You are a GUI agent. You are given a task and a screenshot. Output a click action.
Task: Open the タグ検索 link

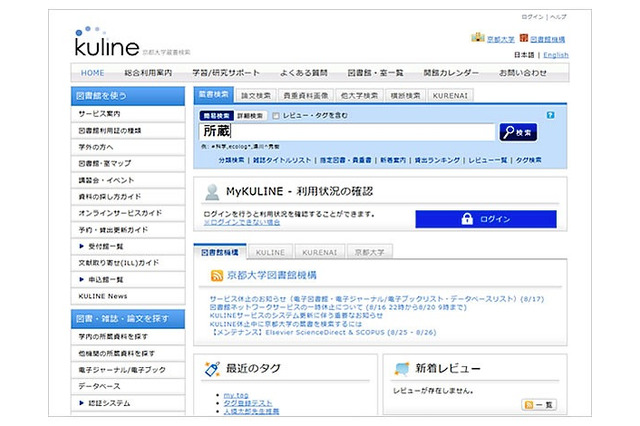click(528, 160)
